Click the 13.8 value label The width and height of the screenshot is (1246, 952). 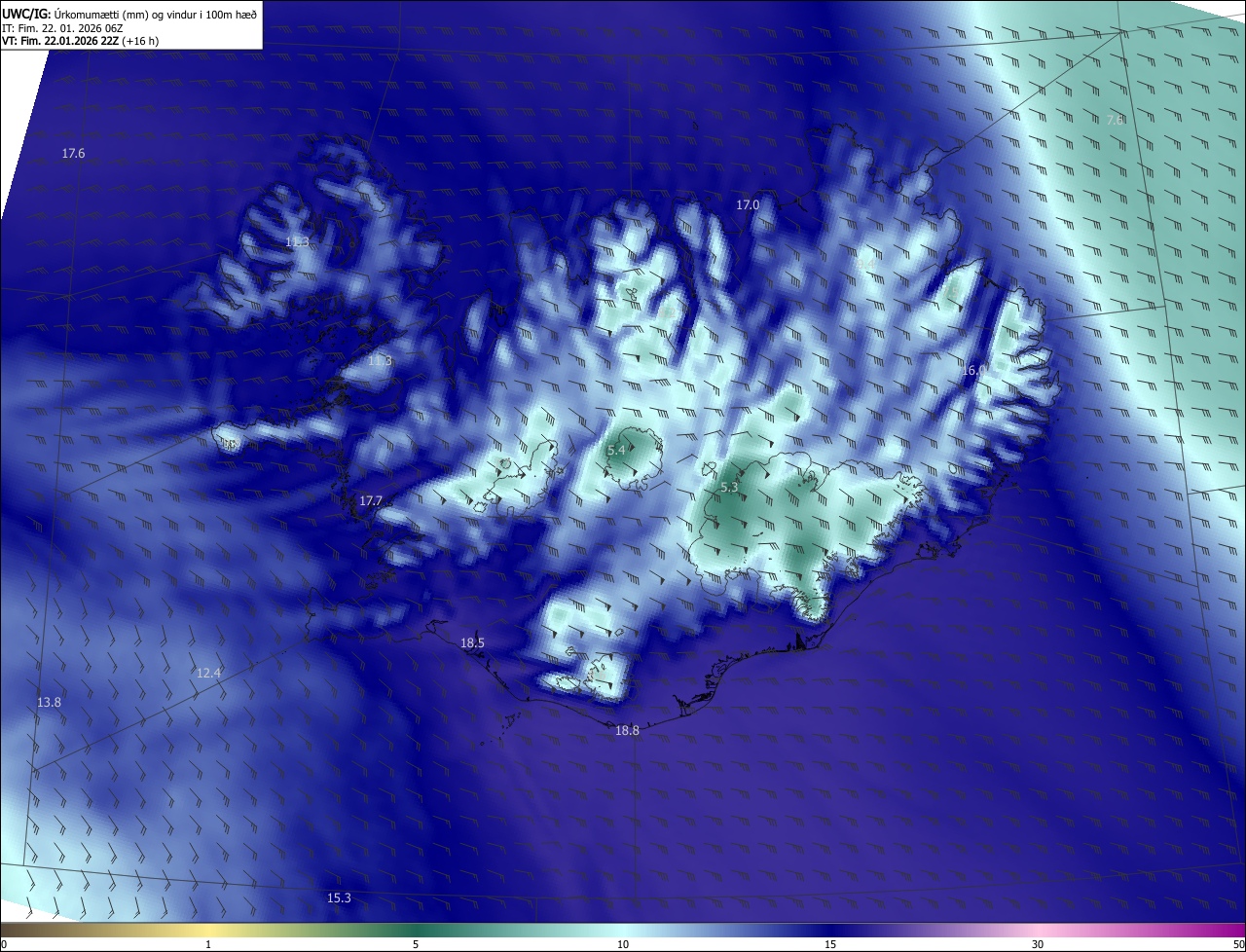pos(49,702)
